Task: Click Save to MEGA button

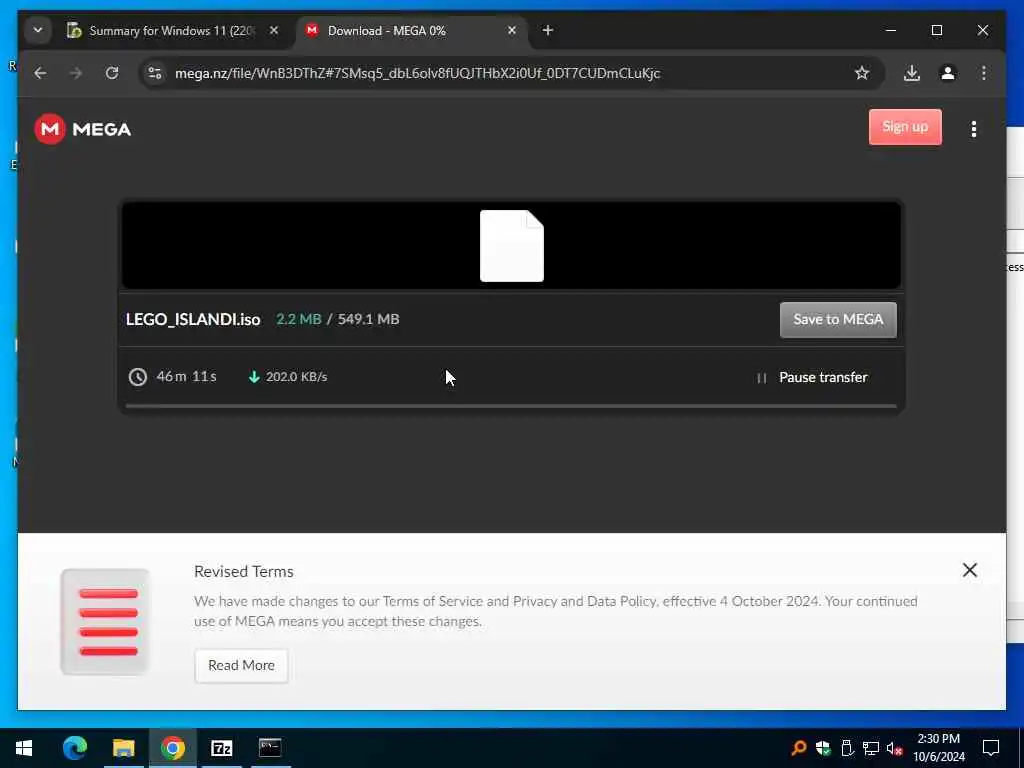Action: point(838,319)
